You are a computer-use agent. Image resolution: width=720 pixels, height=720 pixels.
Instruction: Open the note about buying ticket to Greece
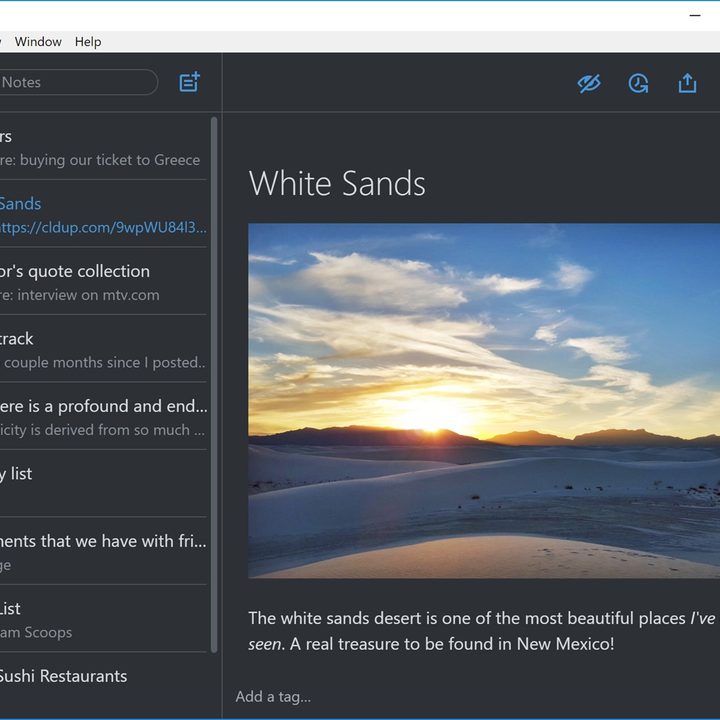[x=103, y=146]
